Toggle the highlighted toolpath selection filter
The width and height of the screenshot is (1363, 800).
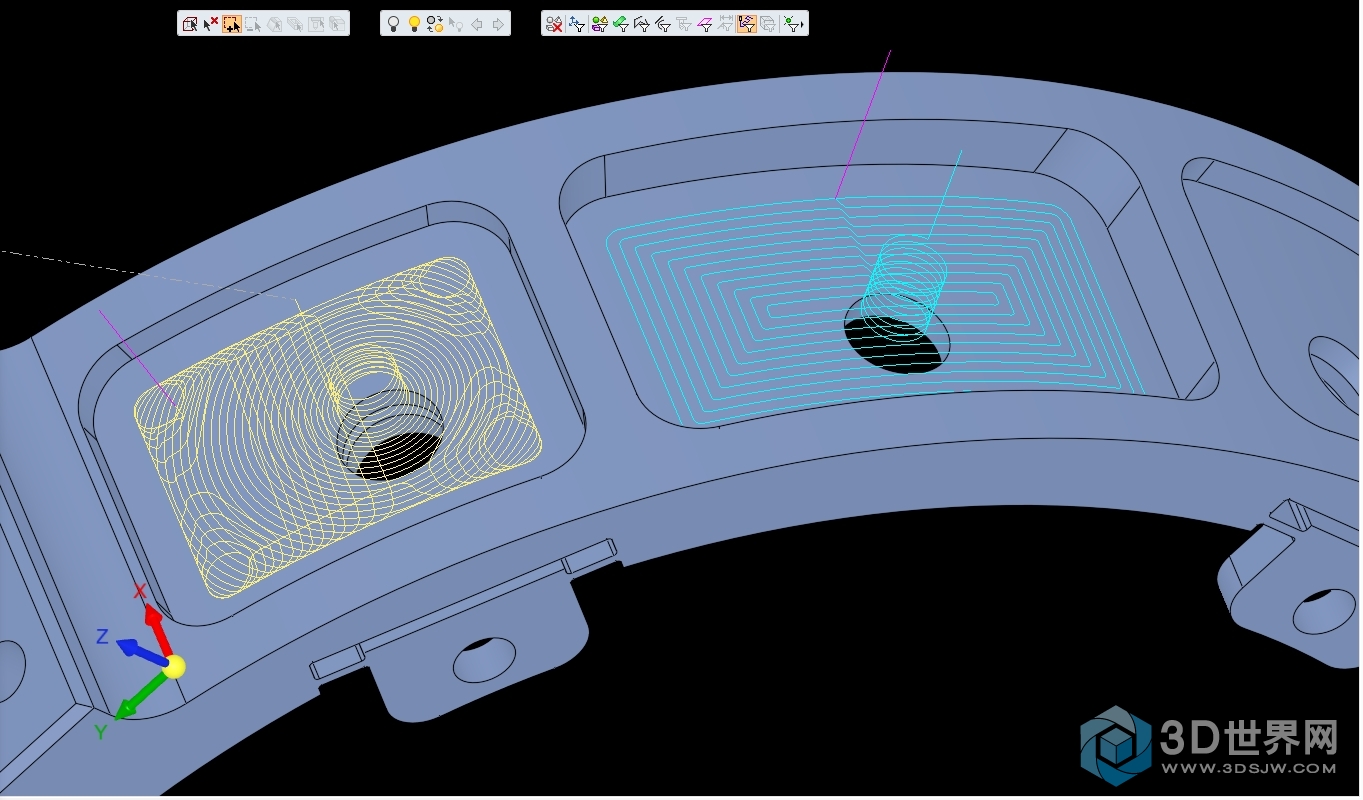click(x=747, y=24)
